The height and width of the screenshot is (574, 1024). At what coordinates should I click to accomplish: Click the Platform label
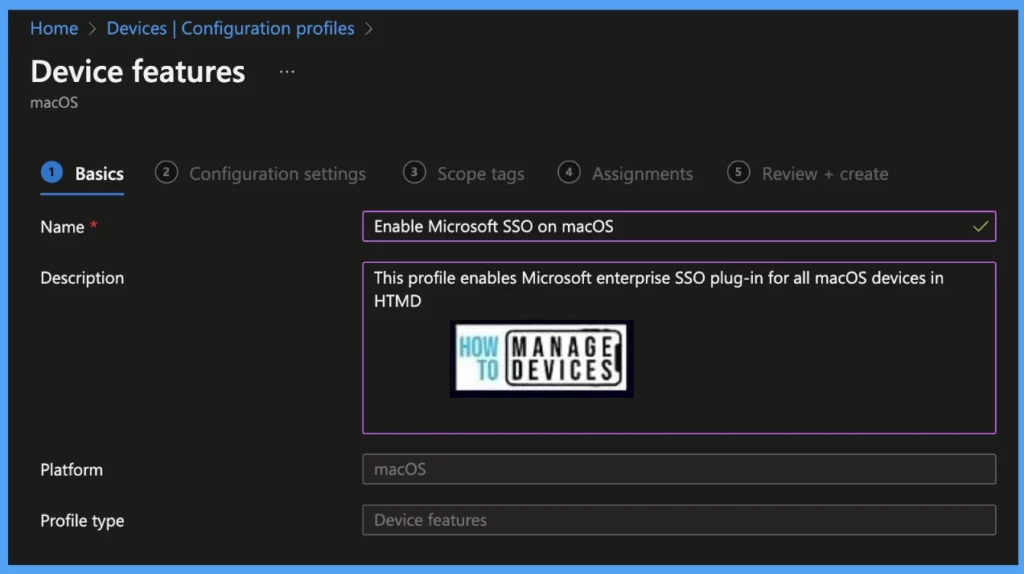pyautogui.click(x=71, y=470)
